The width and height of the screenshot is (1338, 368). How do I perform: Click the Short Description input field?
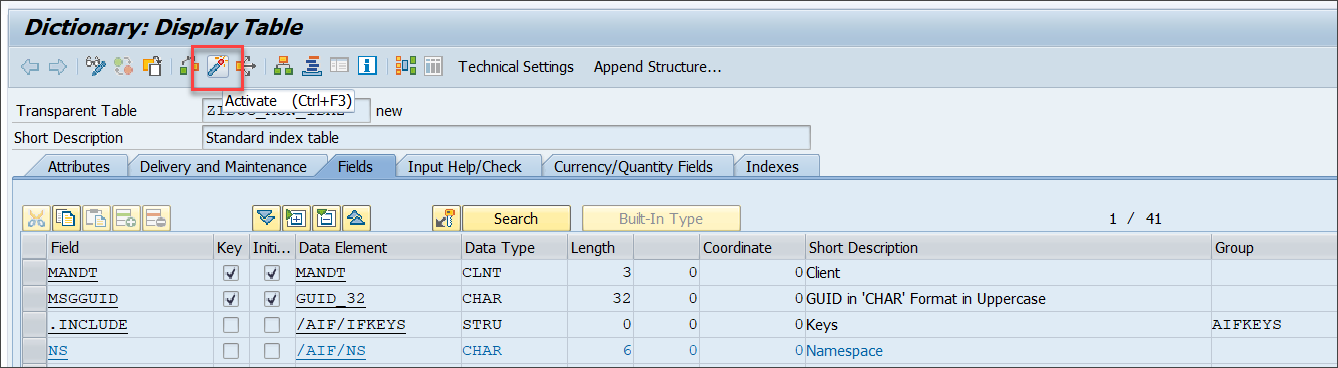coord(505,138)
